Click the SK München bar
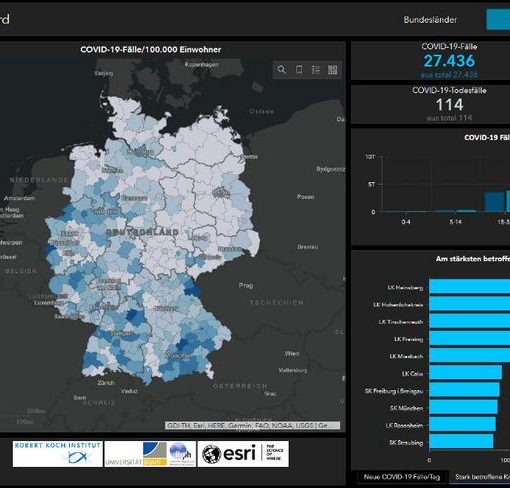 463,408
